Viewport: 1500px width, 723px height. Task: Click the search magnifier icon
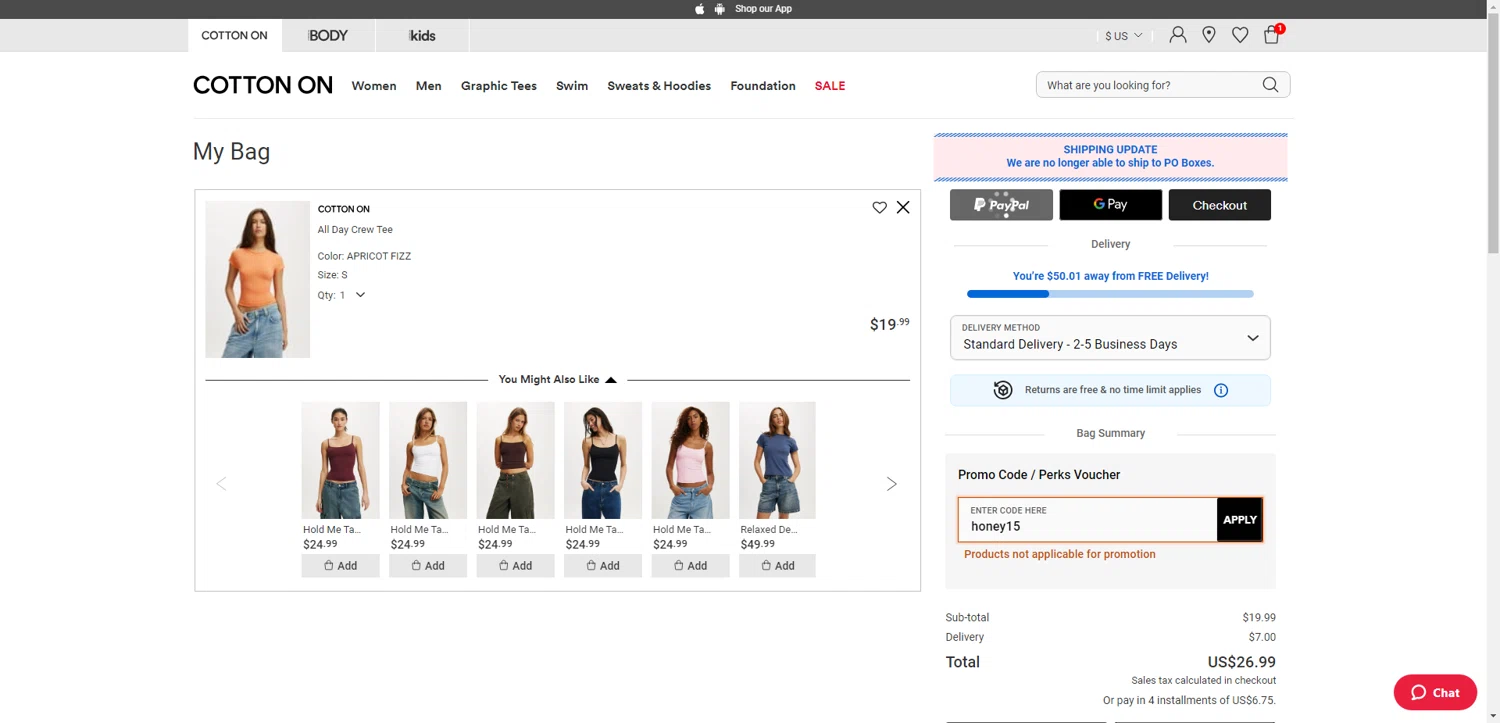click(x=1270, y=85)
